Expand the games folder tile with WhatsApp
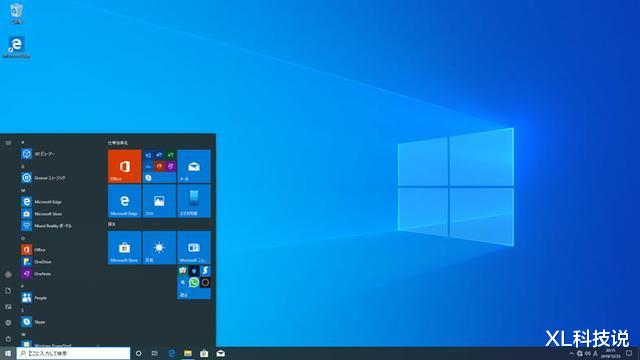The height and width of the screenshot is (360, 640). point(194,282)
